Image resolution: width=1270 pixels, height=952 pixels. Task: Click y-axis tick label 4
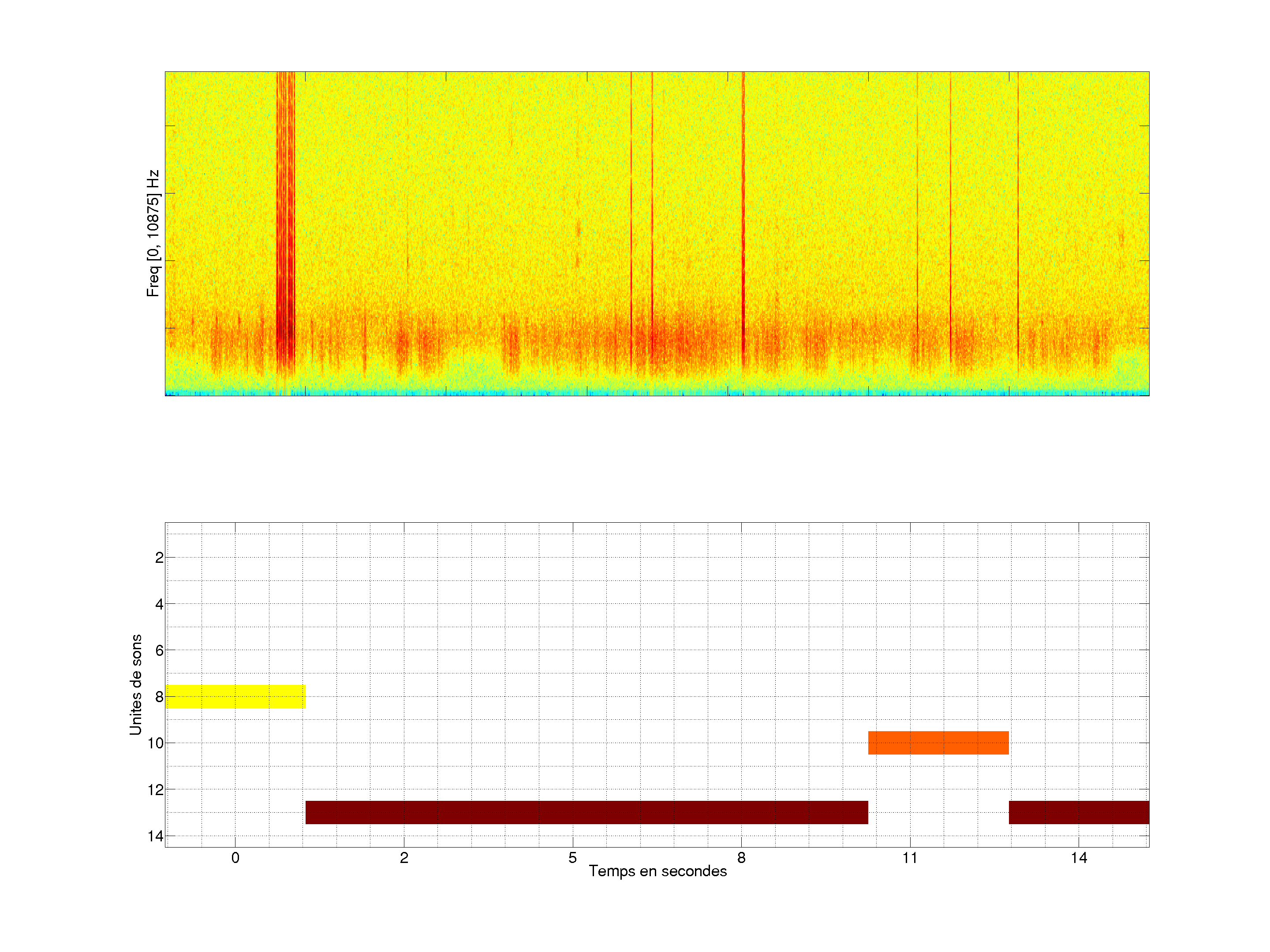coord(159,604)
